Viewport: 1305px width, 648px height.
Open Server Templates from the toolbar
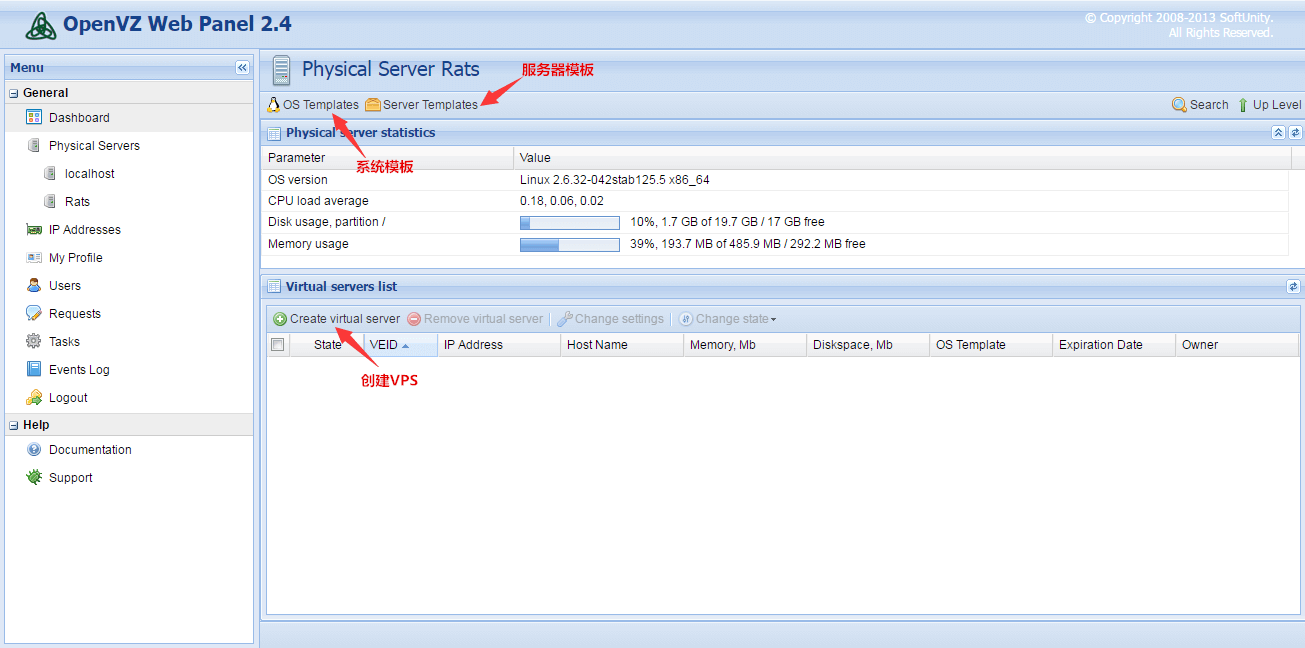pyautogui.click(x=421, y=105)
